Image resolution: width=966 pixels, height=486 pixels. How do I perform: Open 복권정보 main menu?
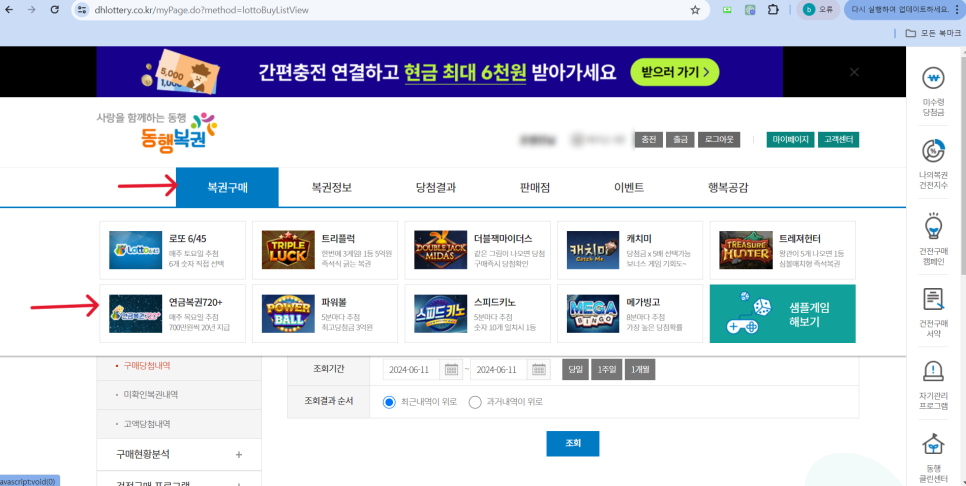point(332,188)
